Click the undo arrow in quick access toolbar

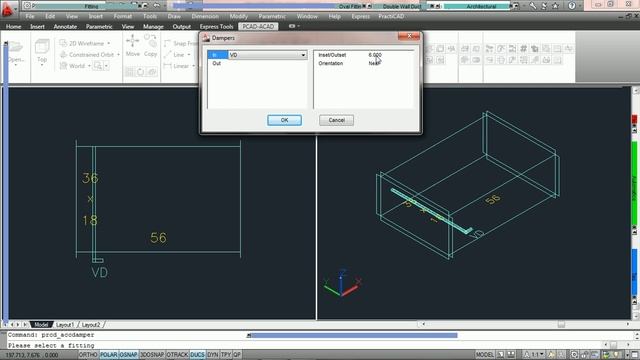(156, 5)
